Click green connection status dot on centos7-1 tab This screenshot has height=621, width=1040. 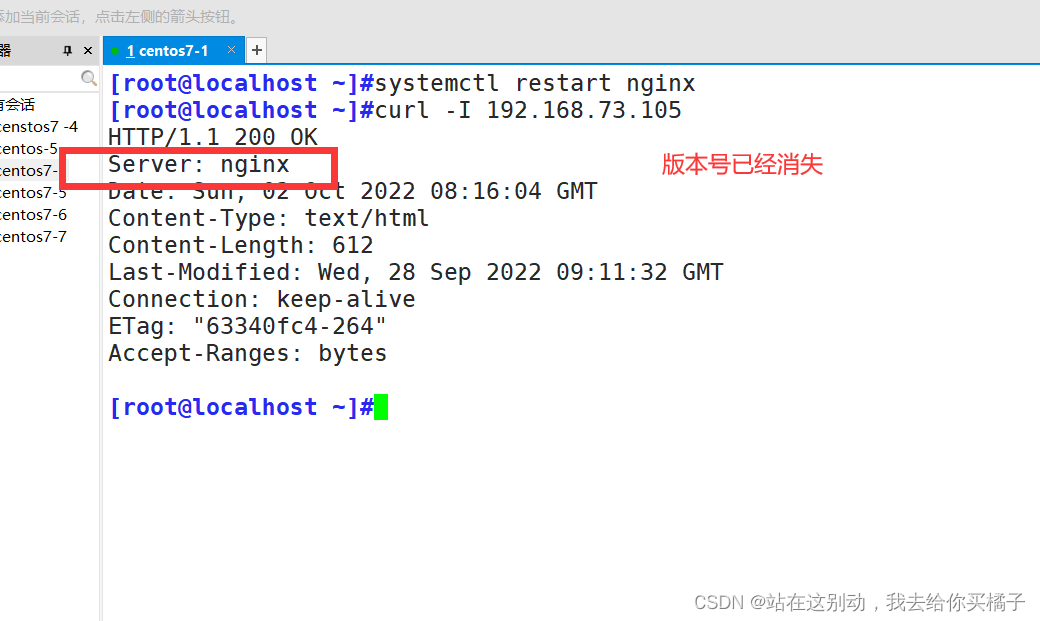[x=116, y=50]
